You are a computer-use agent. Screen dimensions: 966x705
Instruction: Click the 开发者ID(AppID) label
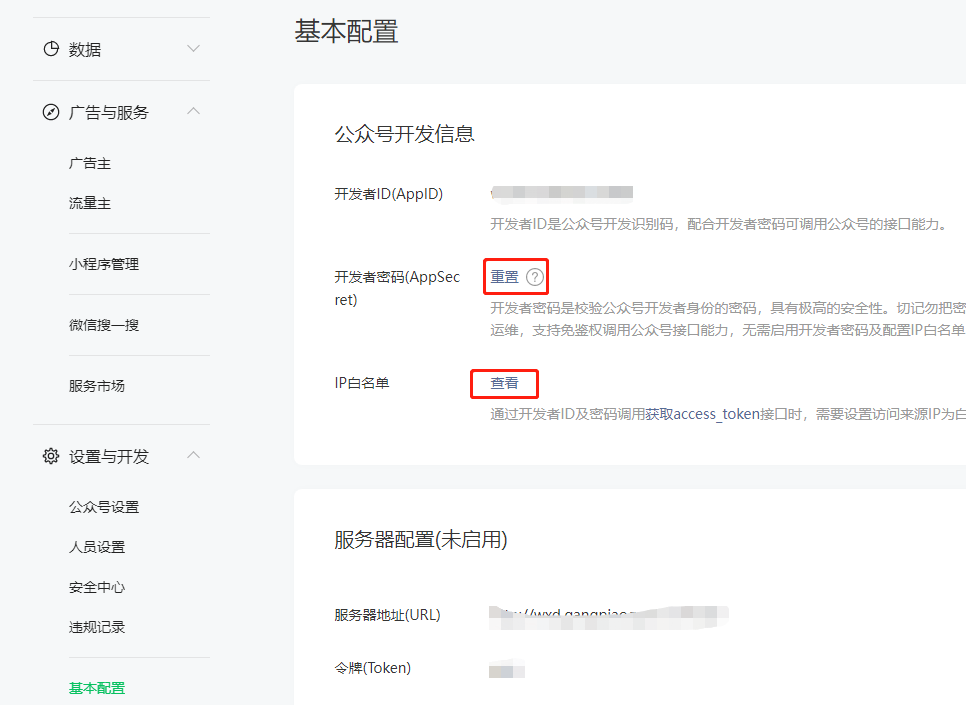pyautogui.click(x=389, y=194)
